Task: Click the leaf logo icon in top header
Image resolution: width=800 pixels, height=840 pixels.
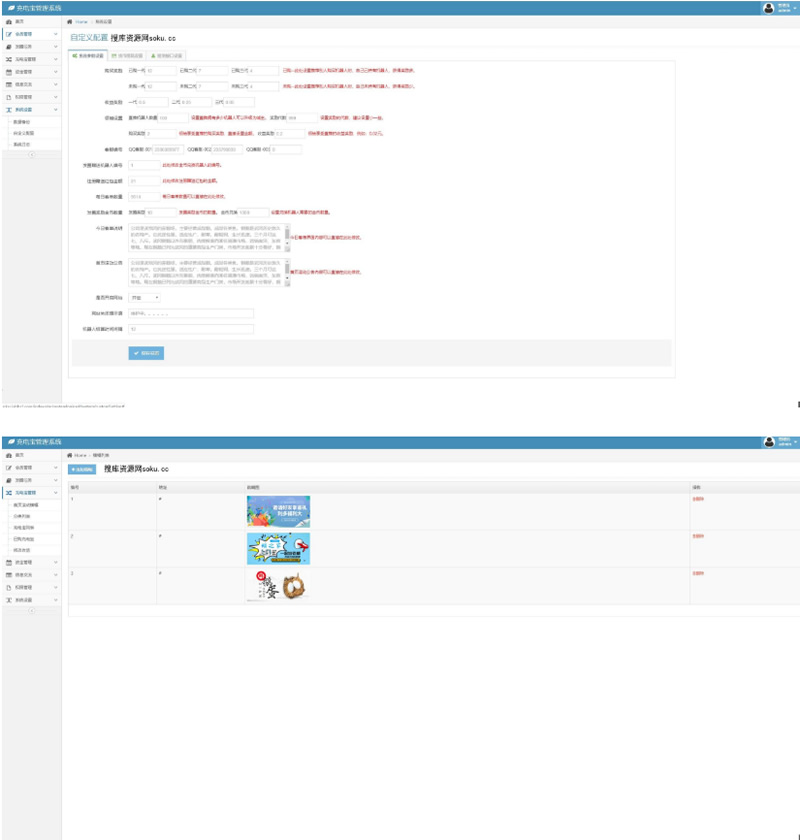Action: point(10,7)
